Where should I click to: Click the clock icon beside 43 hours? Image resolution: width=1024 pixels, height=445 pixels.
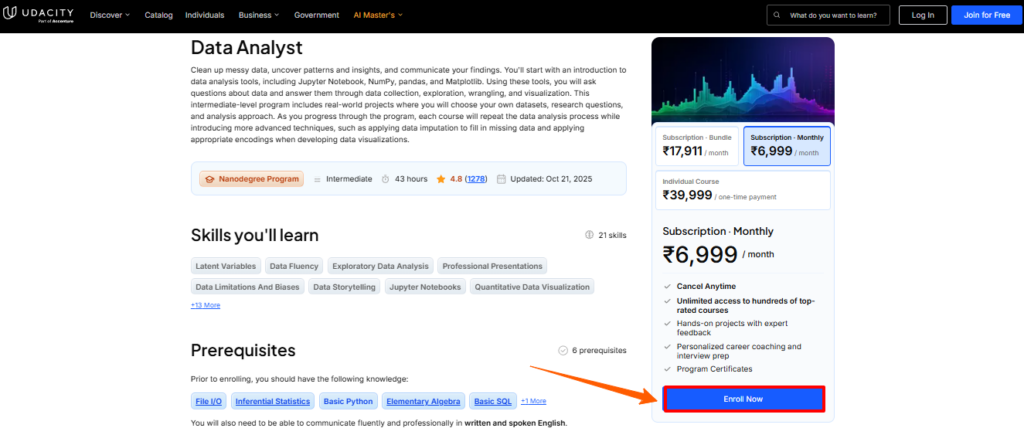[385, 179]
